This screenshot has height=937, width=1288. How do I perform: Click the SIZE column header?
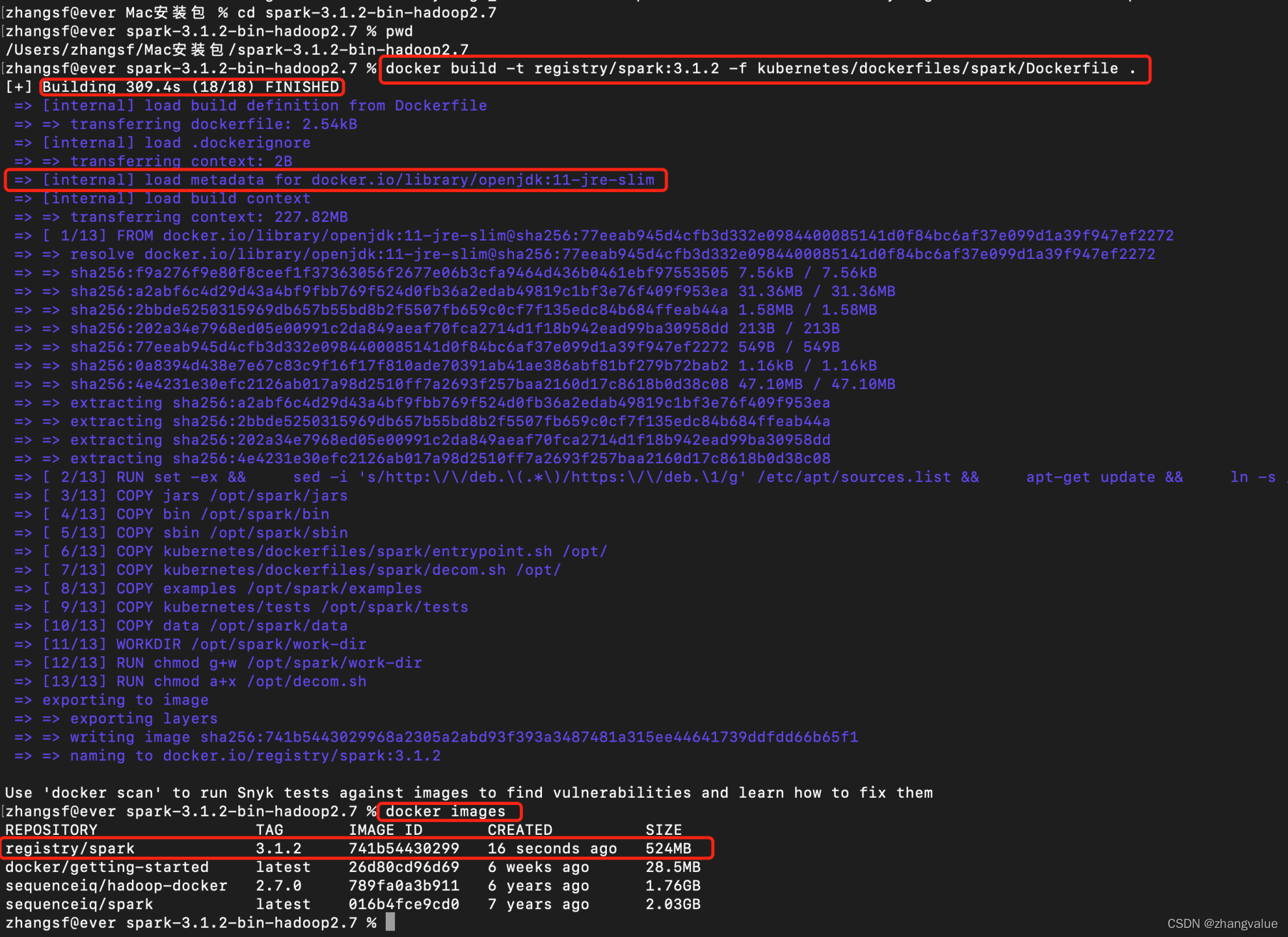pos(664,830)
